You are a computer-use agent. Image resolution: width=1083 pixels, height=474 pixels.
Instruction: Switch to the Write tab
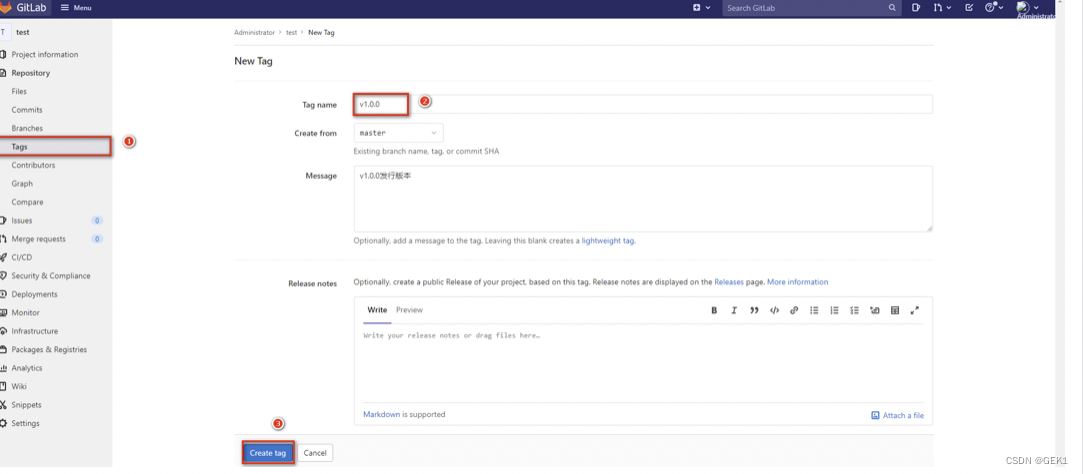[377, 310]
